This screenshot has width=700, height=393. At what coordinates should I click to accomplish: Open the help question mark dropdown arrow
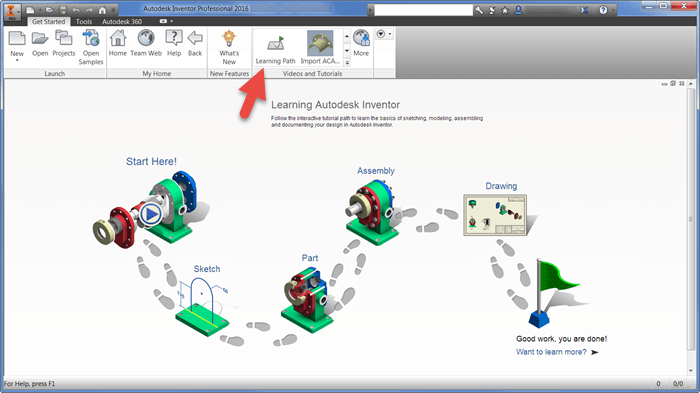[613, 10]
